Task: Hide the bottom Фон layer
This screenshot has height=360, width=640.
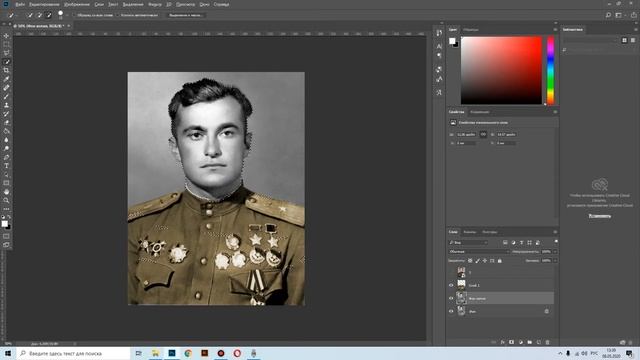Action: (451, 311)
